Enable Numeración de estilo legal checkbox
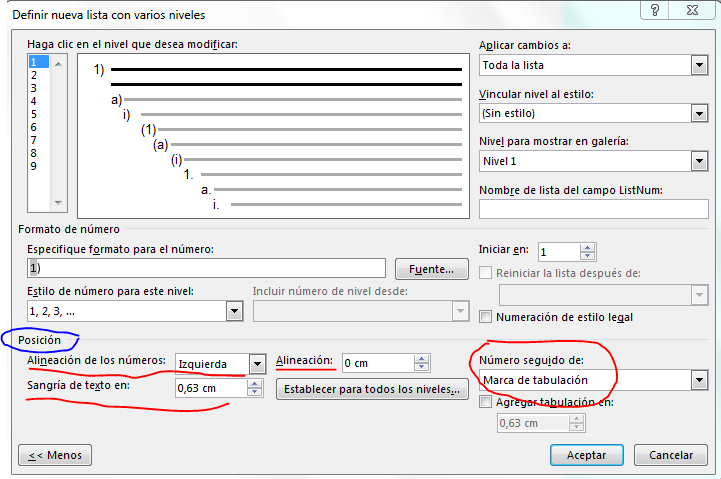 pos(485,317)
